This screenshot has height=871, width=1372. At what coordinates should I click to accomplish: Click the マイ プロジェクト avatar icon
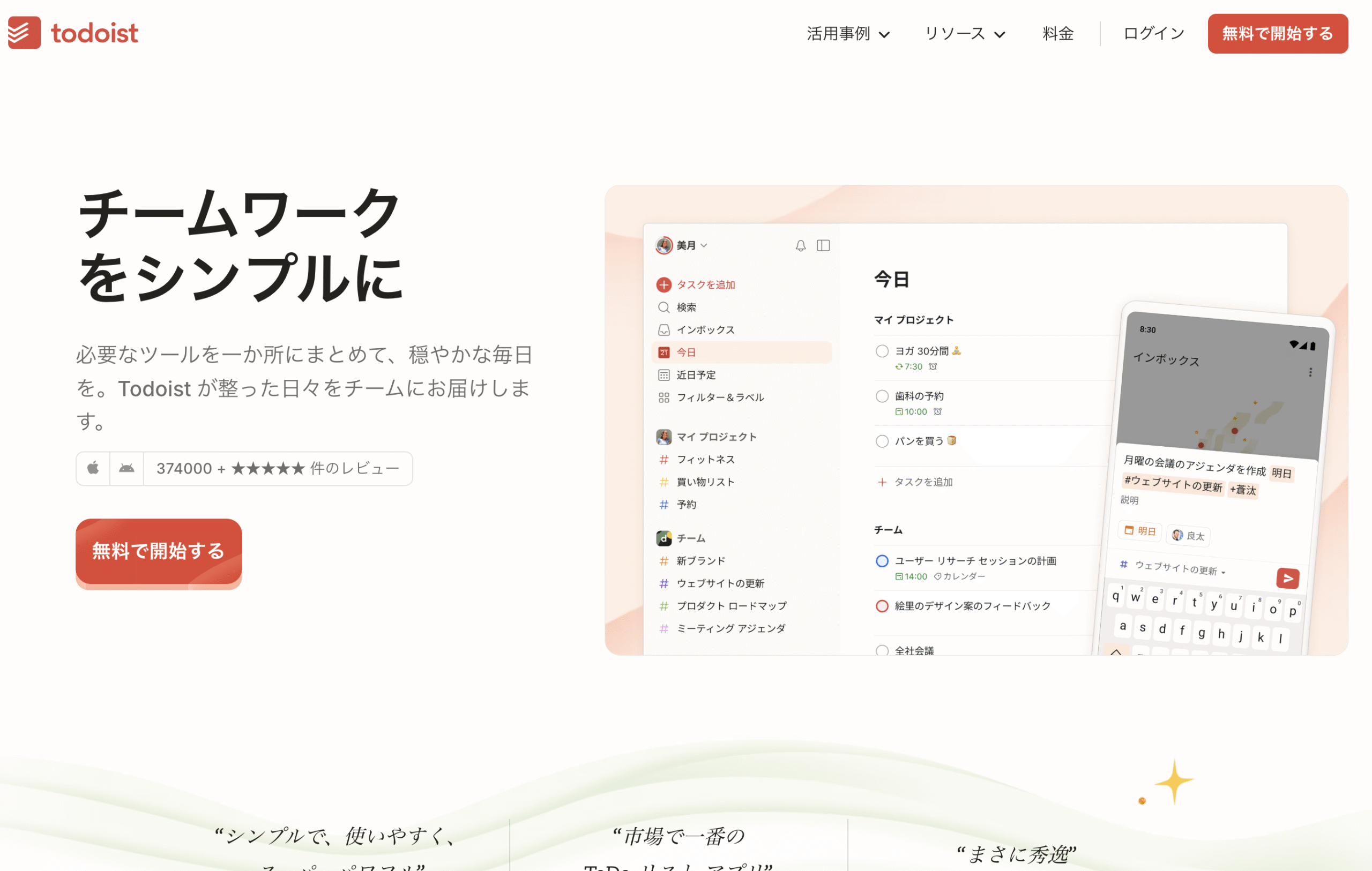664,437
